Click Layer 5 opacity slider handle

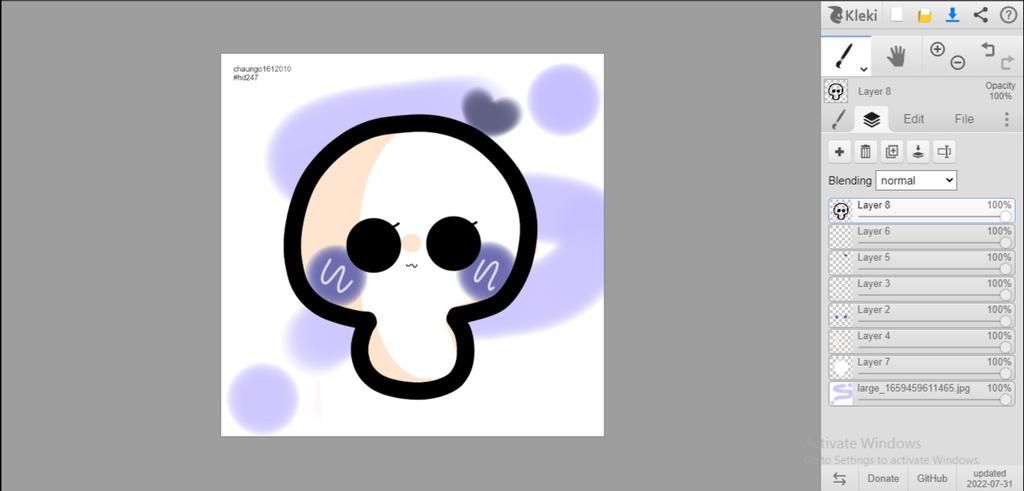pyautogui.click(x=1006, y=269)
